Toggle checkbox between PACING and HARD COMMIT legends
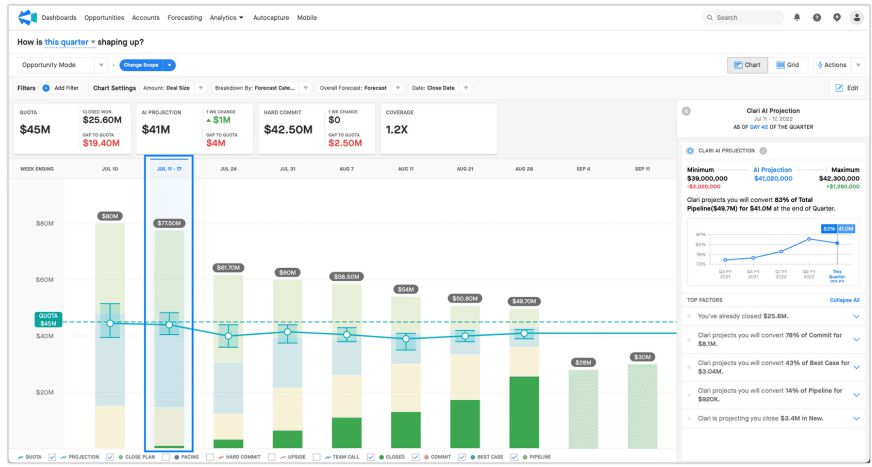This screenshot has width=872, height=467. [210, 457]
